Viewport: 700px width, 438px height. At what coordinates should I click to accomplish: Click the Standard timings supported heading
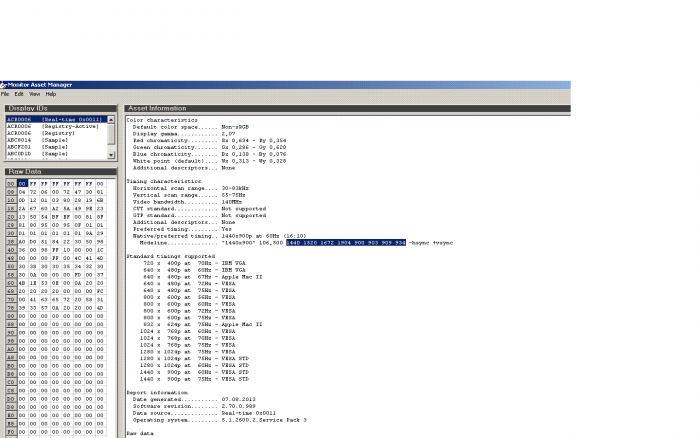(171, 256)
